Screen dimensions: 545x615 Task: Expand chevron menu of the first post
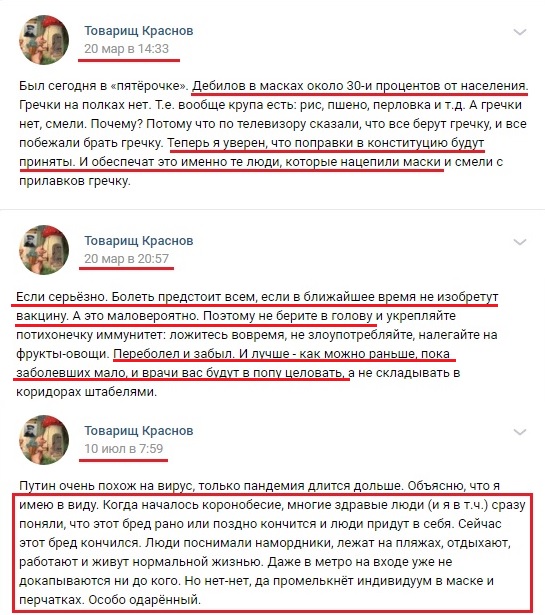pyautogui.click(x=520, y=32)
